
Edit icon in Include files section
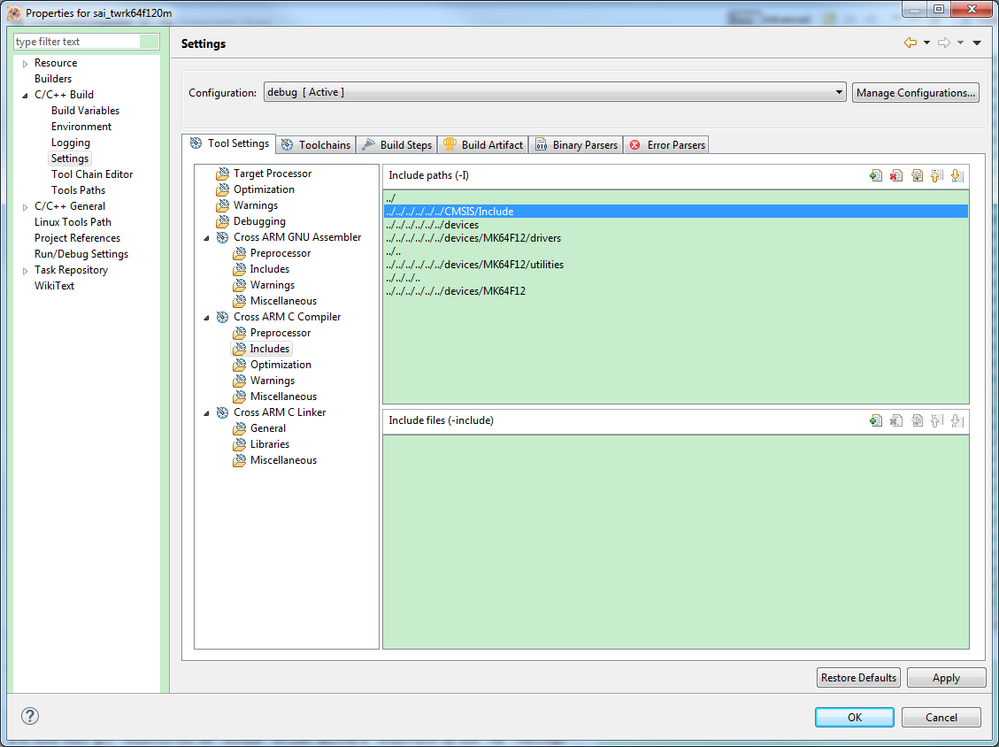coord(917,421)
